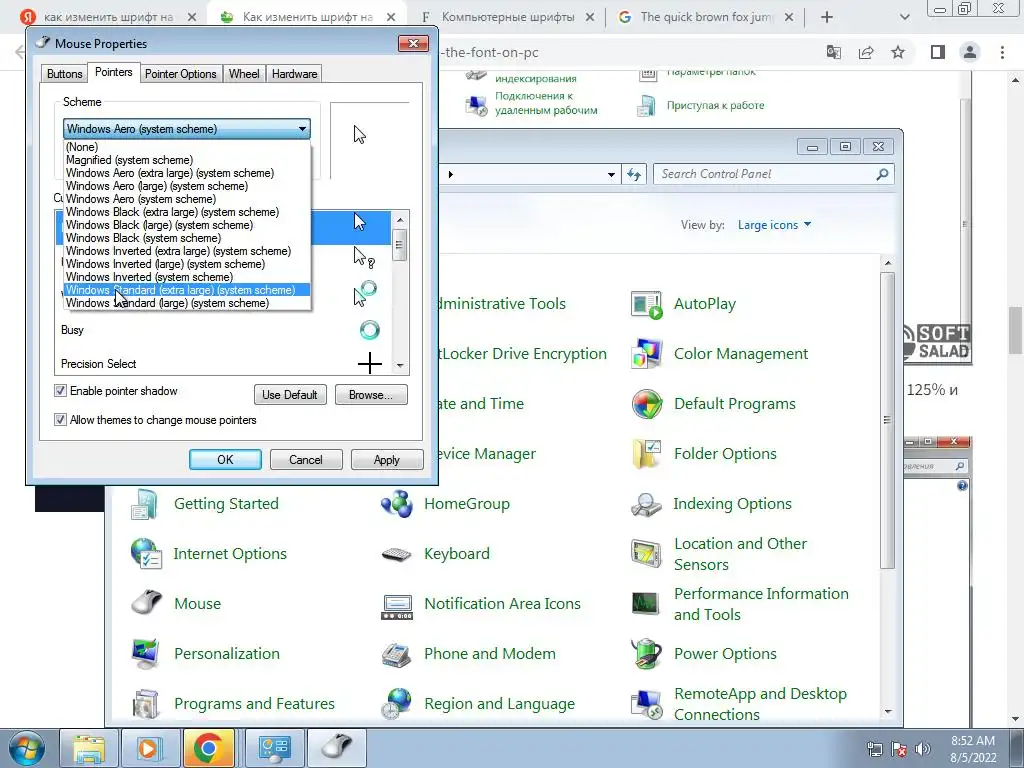This screenshot has height=768, width=1024.
Task: Open Performance Information and Tools icon
Action: tap(647, 604)
